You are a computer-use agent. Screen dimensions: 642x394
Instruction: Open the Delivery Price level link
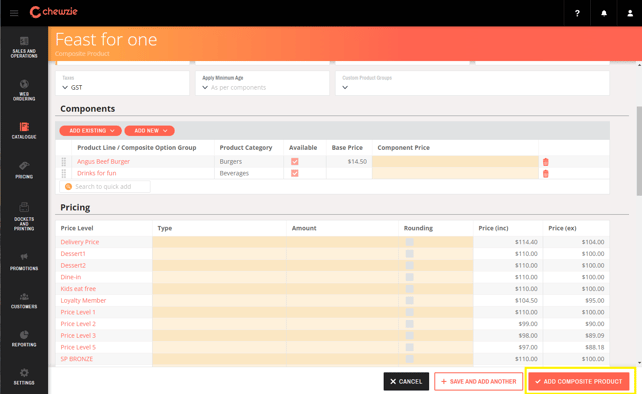(80, 242)
